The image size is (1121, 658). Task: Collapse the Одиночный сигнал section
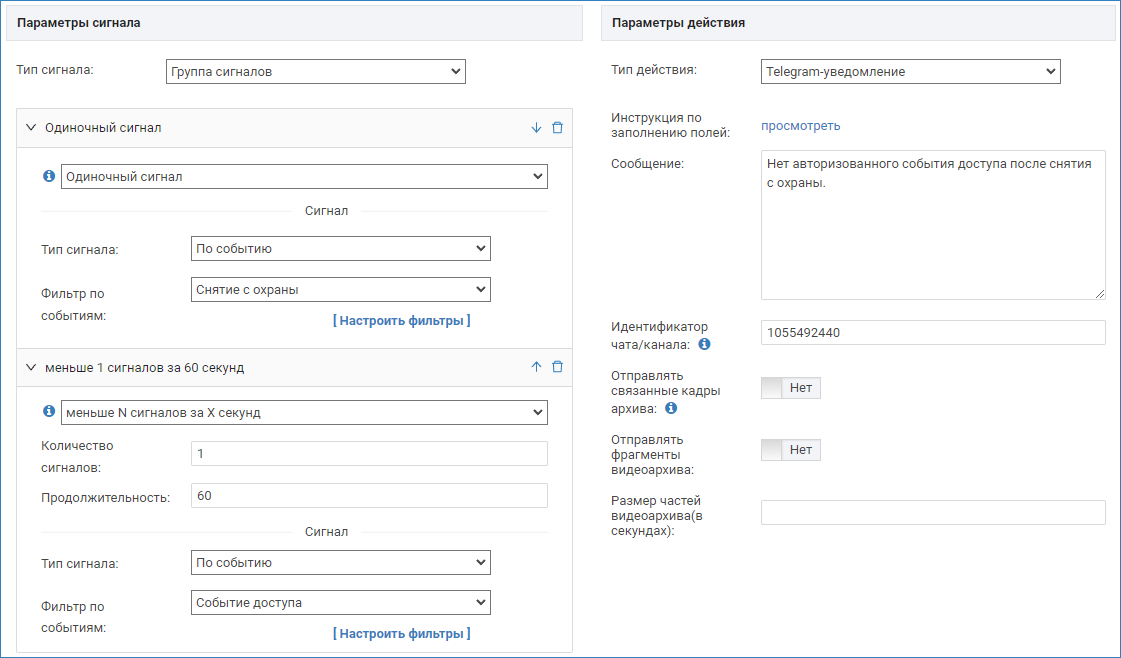tap(31, 128)
